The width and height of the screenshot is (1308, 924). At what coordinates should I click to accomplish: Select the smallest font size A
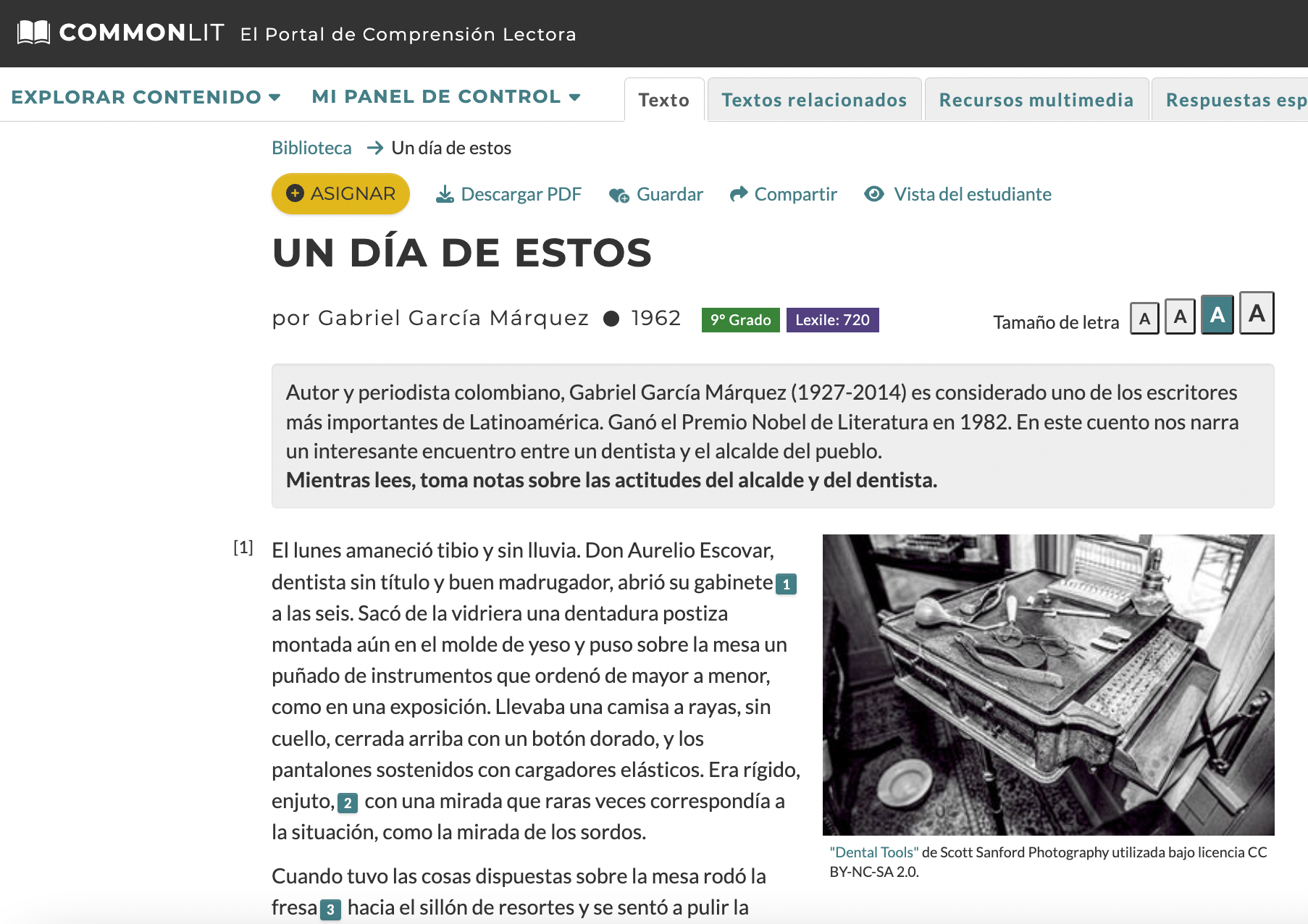[x=1144, y=319]
